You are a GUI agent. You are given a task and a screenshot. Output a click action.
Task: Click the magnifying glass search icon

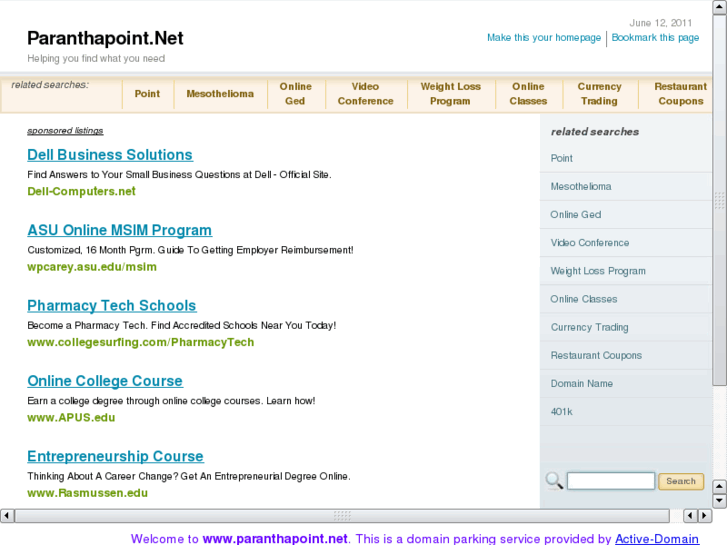[554, 481]
